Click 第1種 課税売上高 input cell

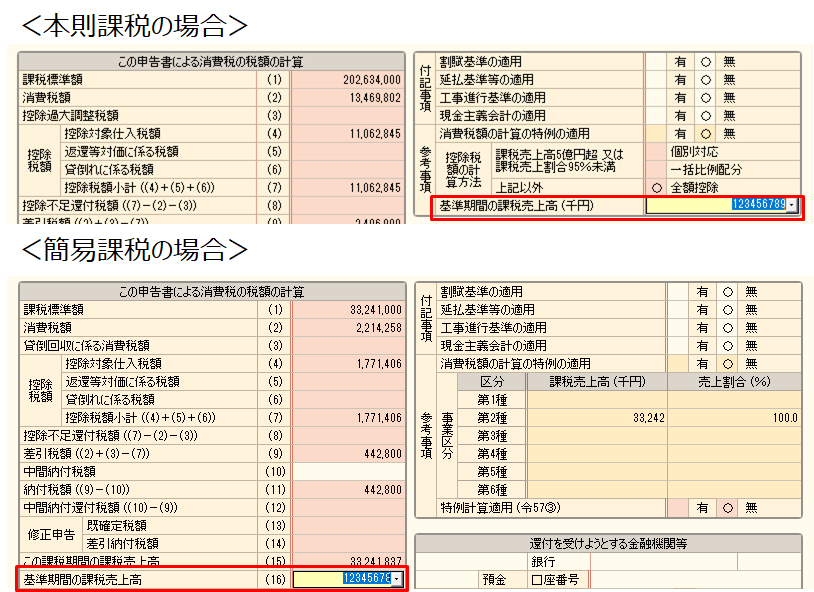point(596,399)
